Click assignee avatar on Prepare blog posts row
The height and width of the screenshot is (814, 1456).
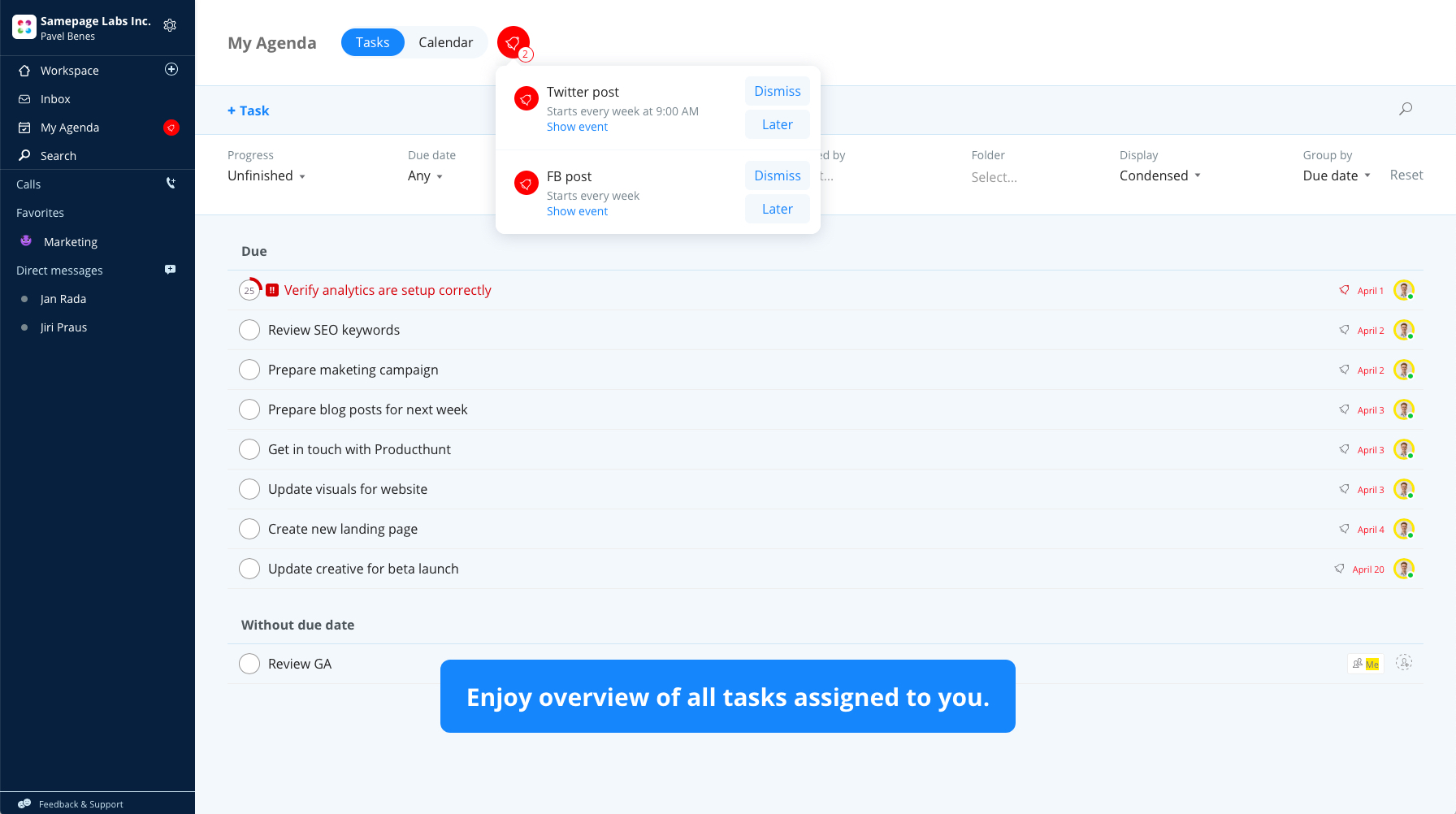pyautogui.click(x=1404, y=409)
